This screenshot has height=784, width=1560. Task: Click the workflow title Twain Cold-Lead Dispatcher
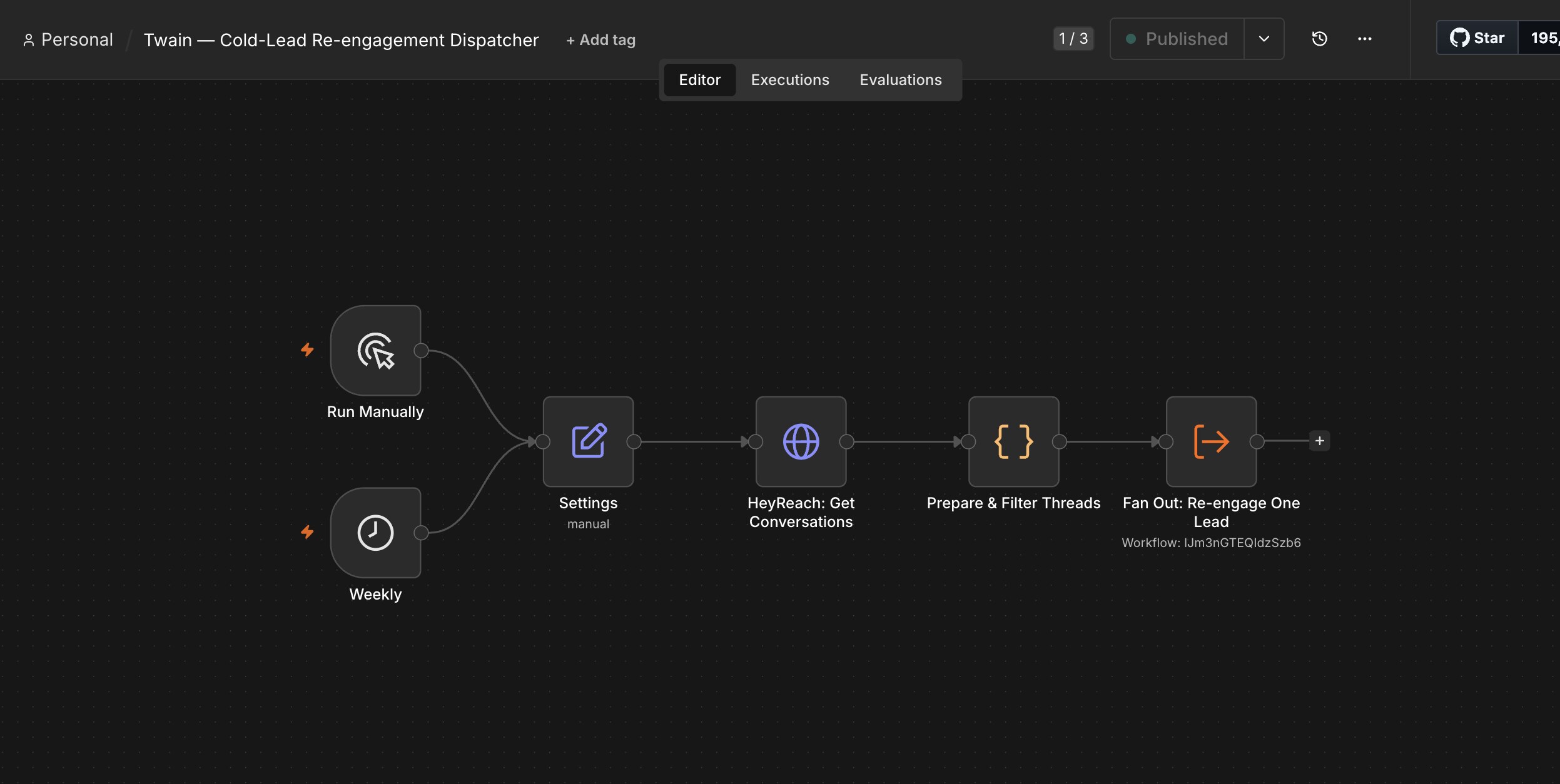341,40
